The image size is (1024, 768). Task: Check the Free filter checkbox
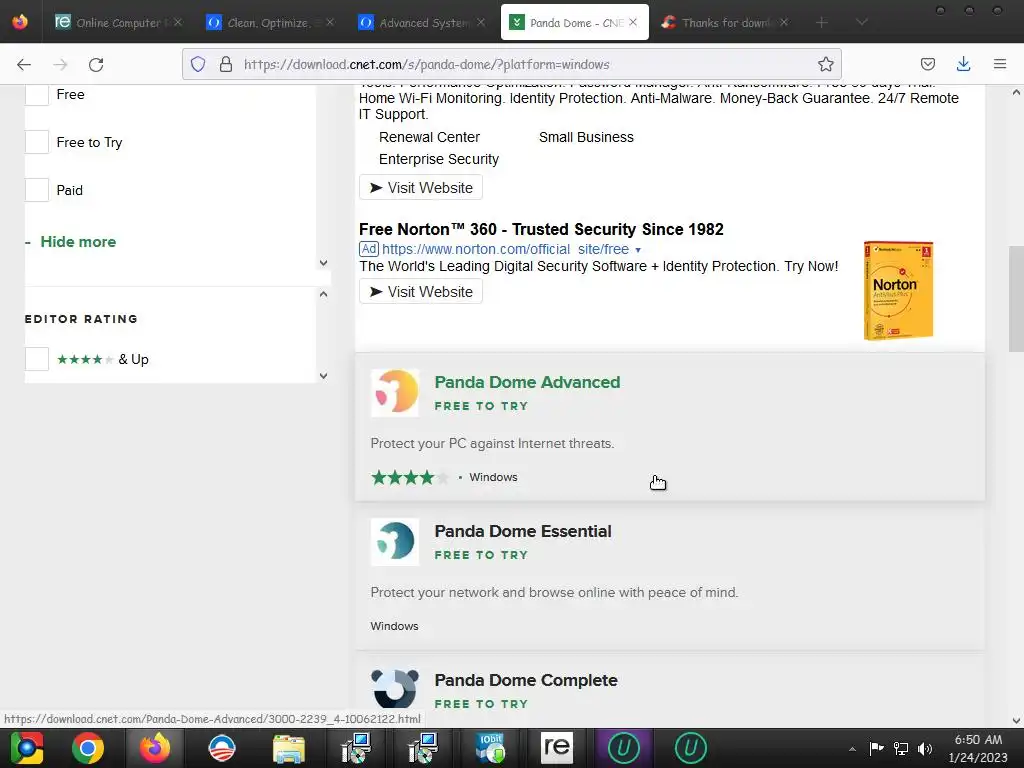(x=37, y=95)
